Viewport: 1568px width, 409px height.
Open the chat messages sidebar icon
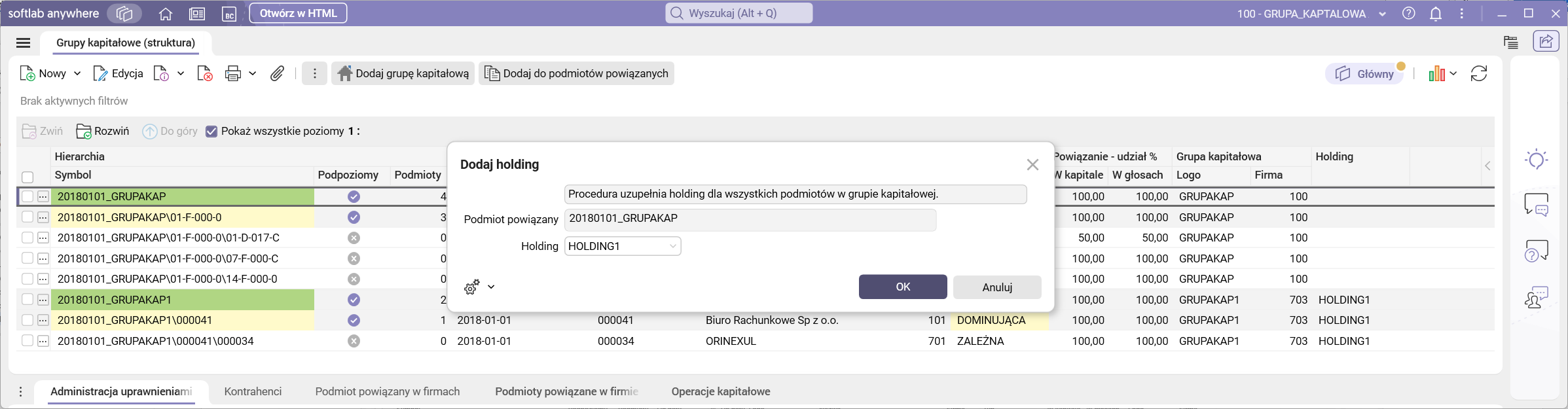click(x=1536, y=205)
